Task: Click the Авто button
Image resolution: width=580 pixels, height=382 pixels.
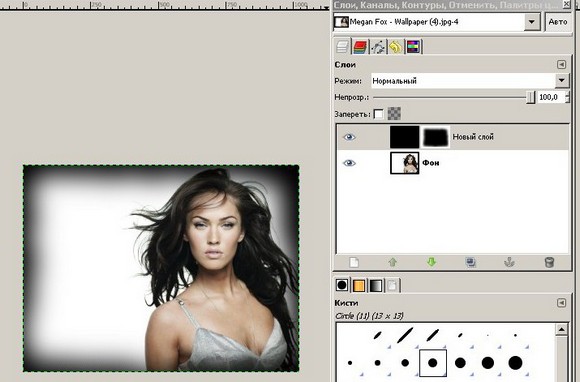Action: coord(558,22)
